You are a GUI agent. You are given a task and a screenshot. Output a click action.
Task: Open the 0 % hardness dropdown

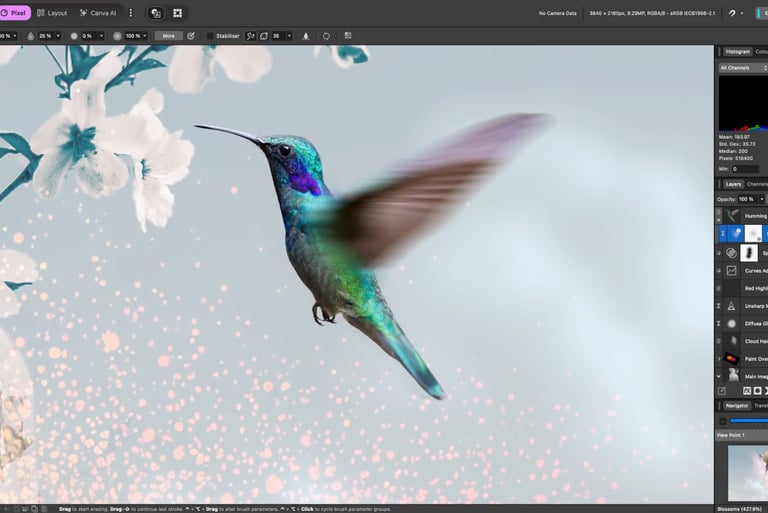coord(101,36)
